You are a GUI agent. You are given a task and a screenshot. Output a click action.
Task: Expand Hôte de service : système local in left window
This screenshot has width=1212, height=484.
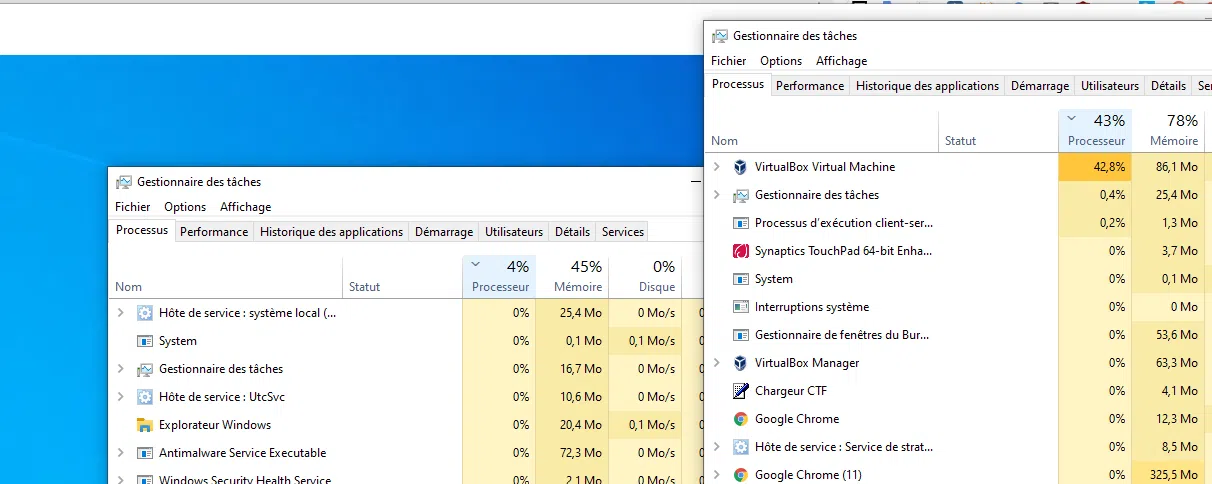click(120, 313)
